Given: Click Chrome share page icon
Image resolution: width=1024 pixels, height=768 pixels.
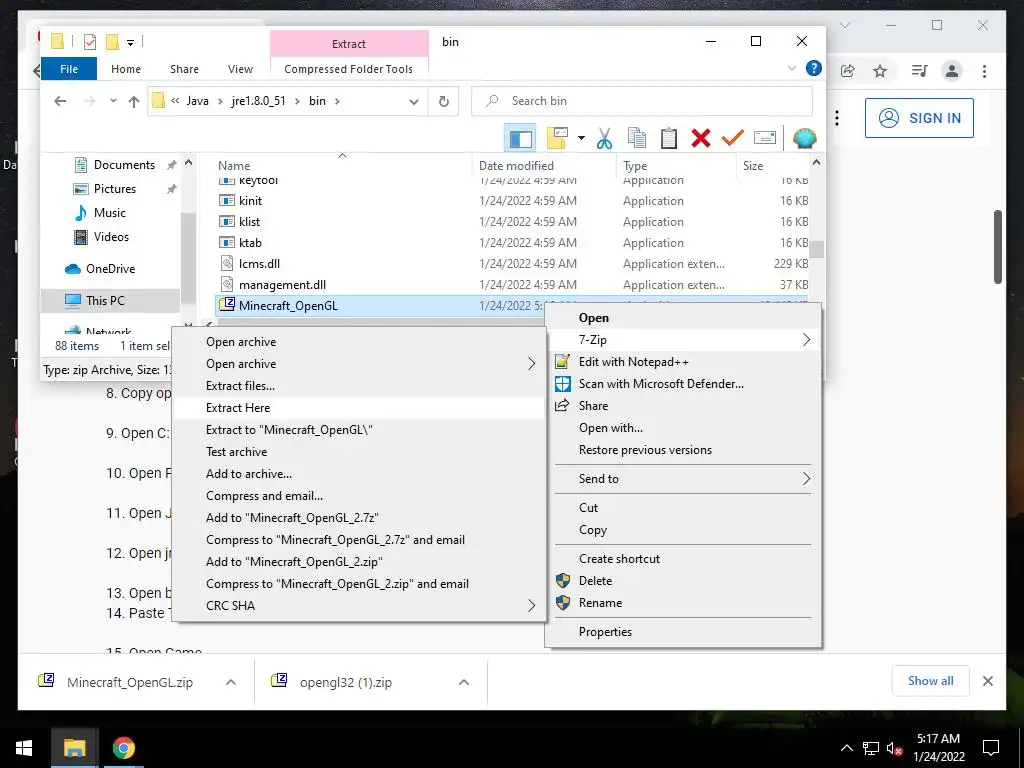Looking at the screenshot, I should (848, 71).
